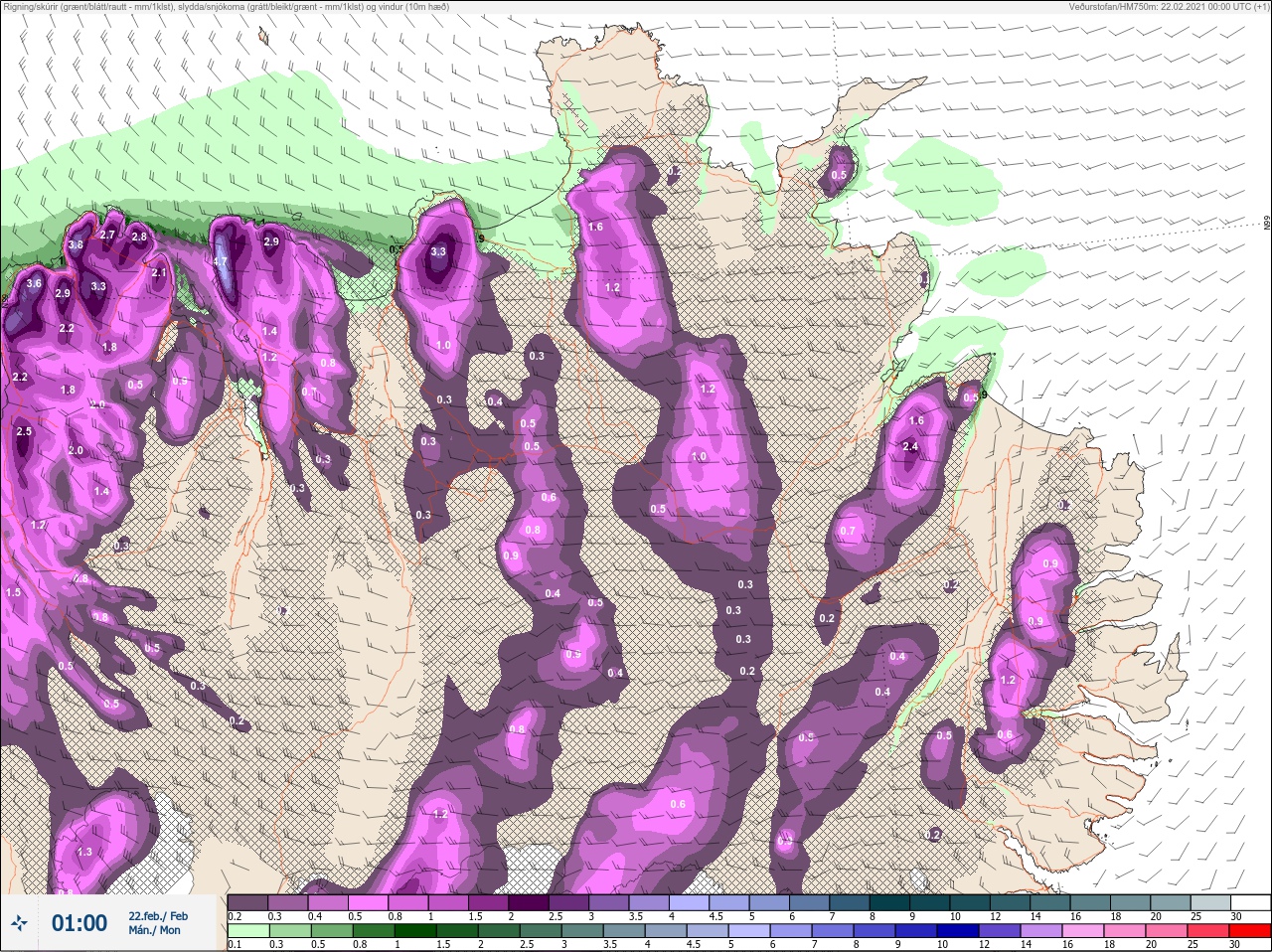Click the 2.7 precipitation value on the map
The image size is (1272, 952).
[x=108, y=236]
